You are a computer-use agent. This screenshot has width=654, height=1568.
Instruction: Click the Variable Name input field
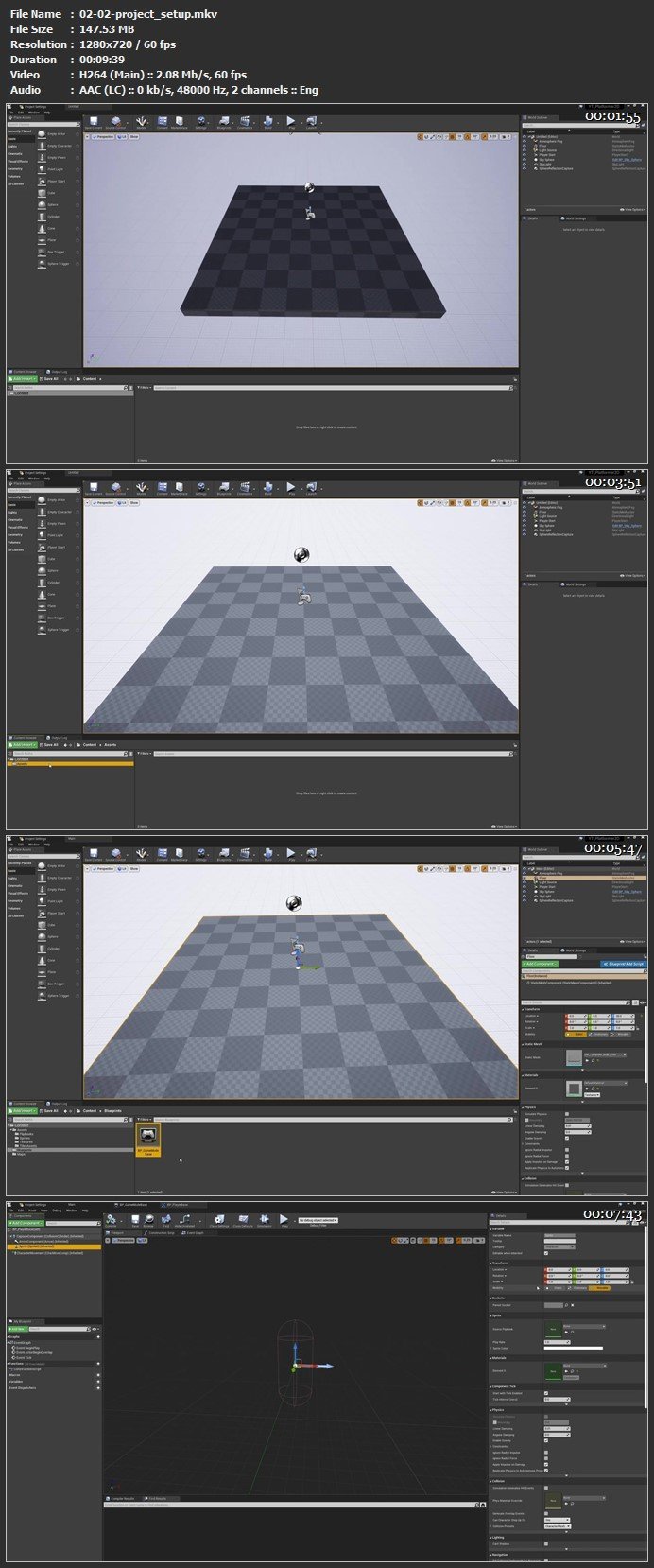[559, 1236]
